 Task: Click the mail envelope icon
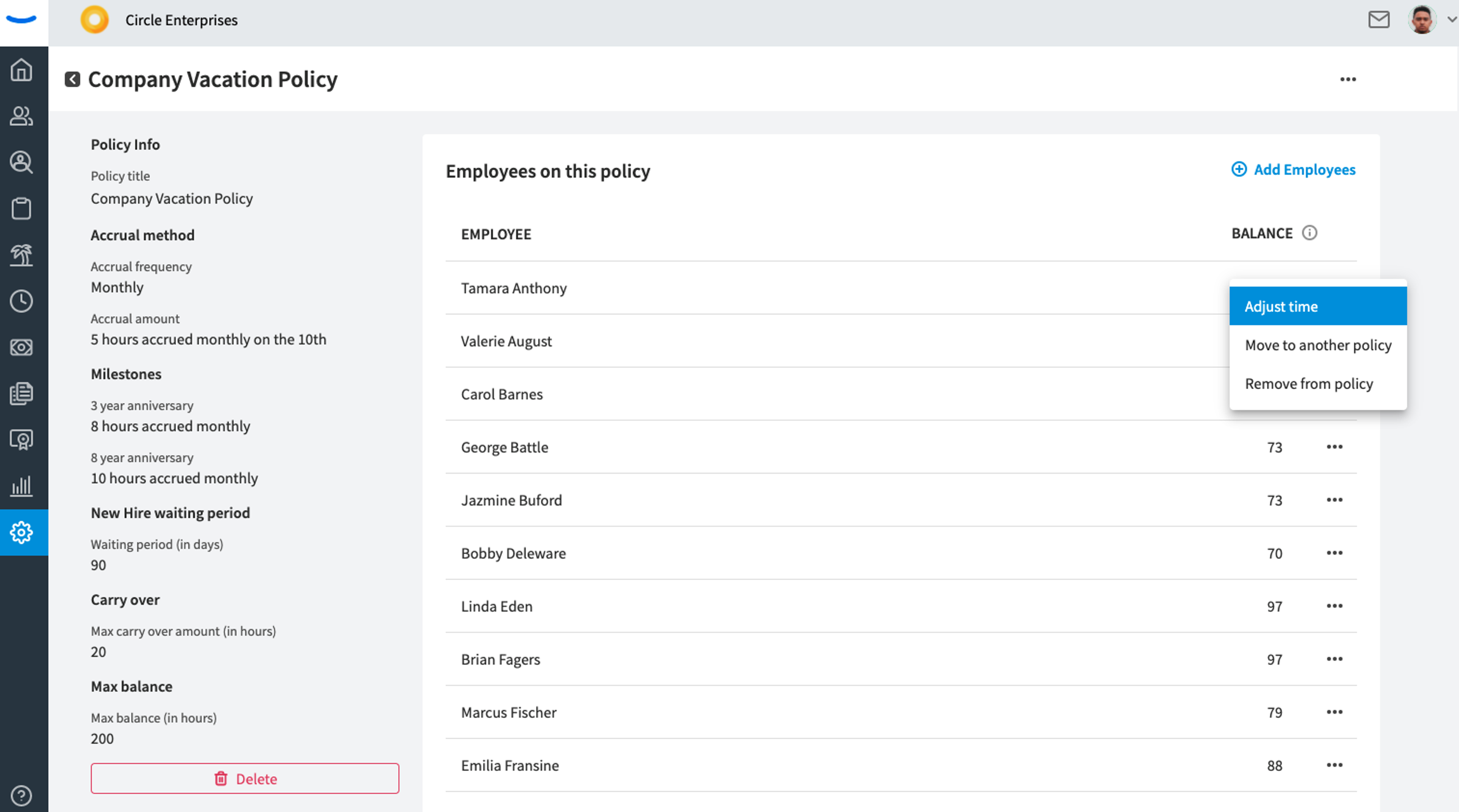1378,20
